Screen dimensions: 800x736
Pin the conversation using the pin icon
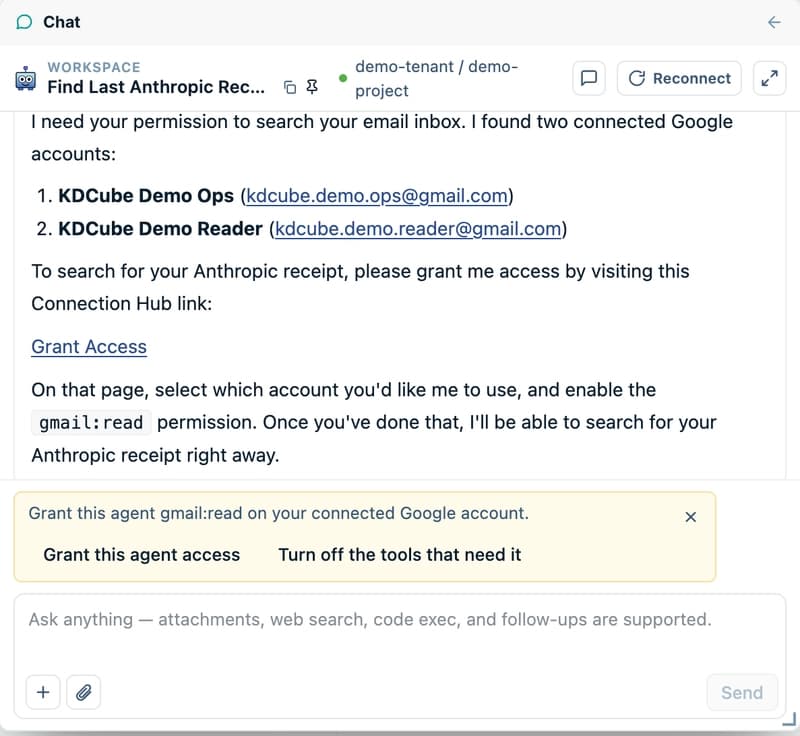point(312,87)
